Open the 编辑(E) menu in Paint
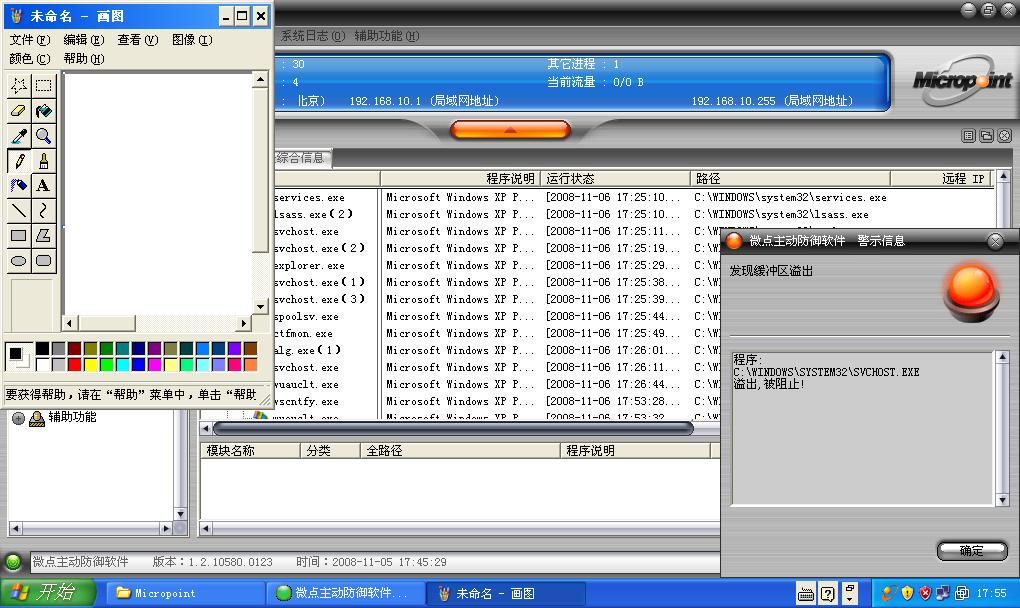 pos(84,40)
